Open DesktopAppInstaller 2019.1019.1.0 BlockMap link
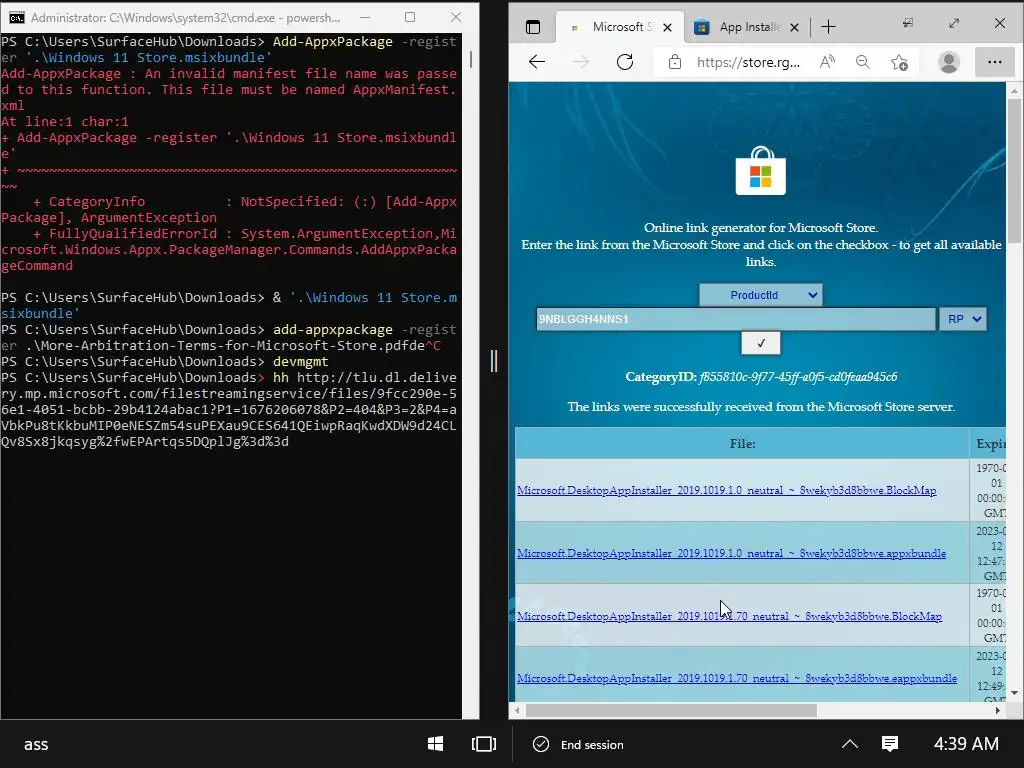Viewport: 1024px width, 768px height. pyautogui.click(x=726, y=490)
